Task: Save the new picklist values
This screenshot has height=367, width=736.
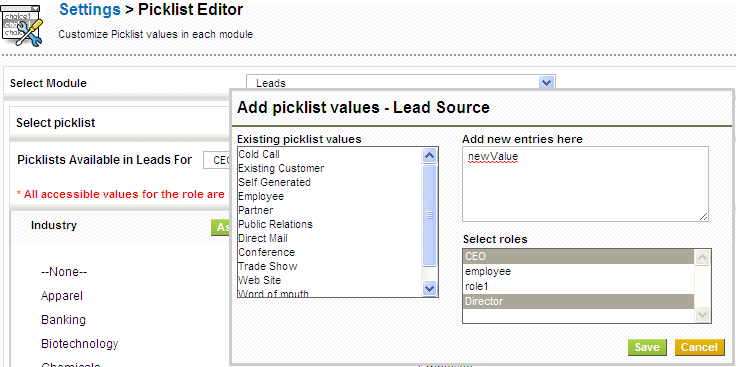Action: click(647, 347)
